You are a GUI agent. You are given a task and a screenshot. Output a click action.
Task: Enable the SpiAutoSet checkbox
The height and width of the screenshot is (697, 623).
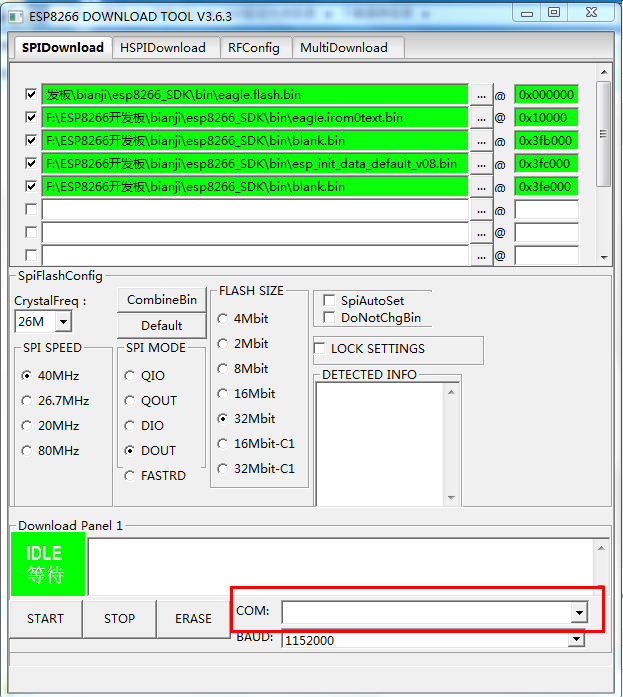click(329, 300)
